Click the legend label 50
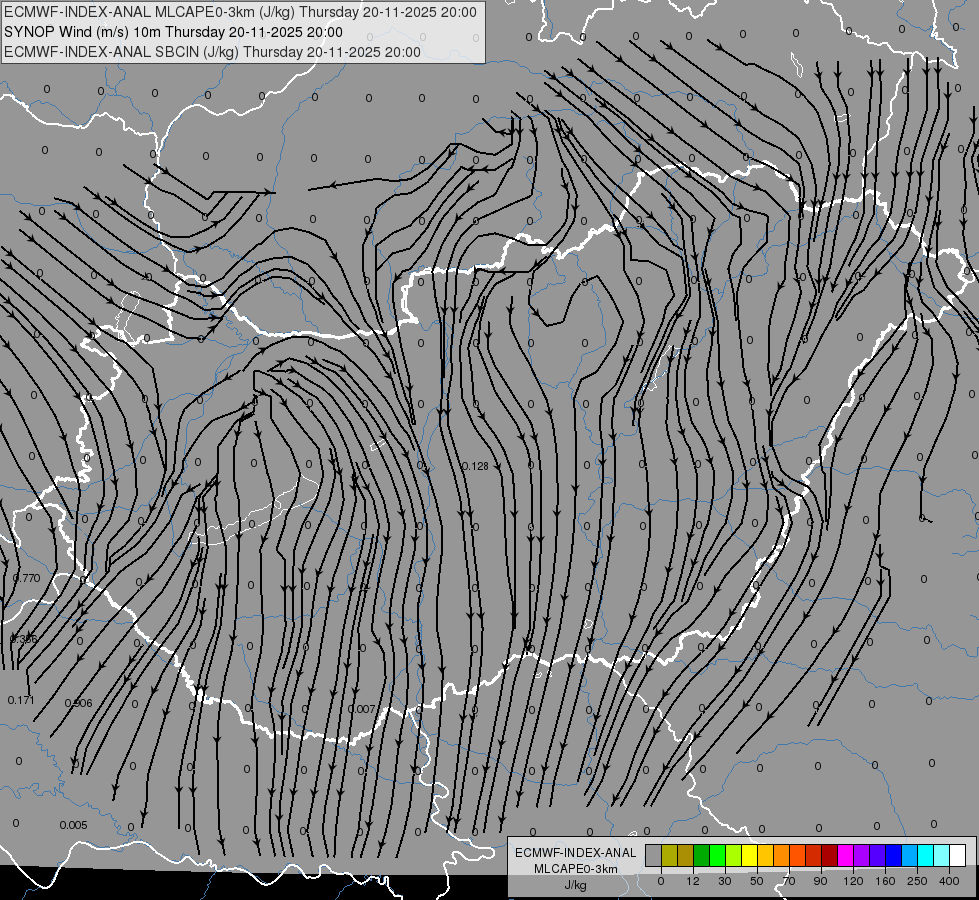 click(757, 881)
